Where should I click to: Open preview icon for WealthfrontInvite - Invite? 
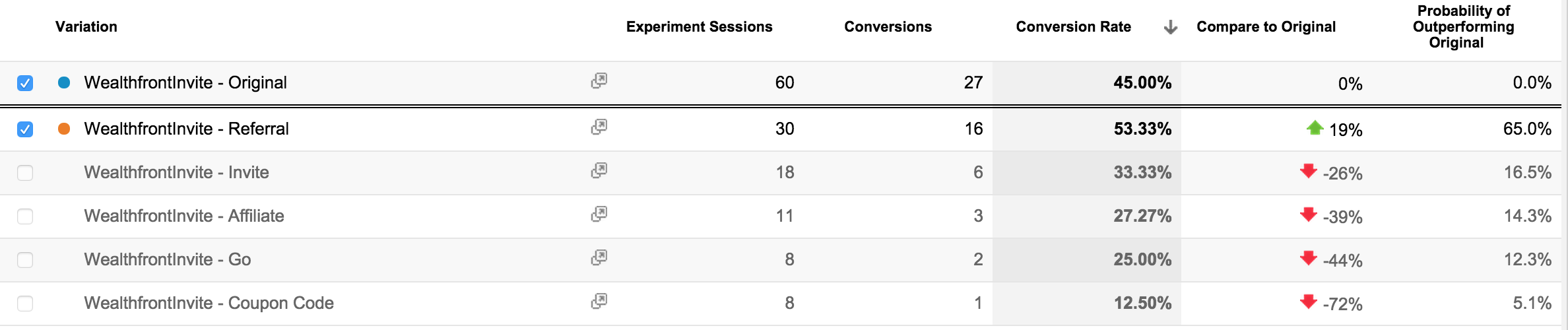click(599, 170)
